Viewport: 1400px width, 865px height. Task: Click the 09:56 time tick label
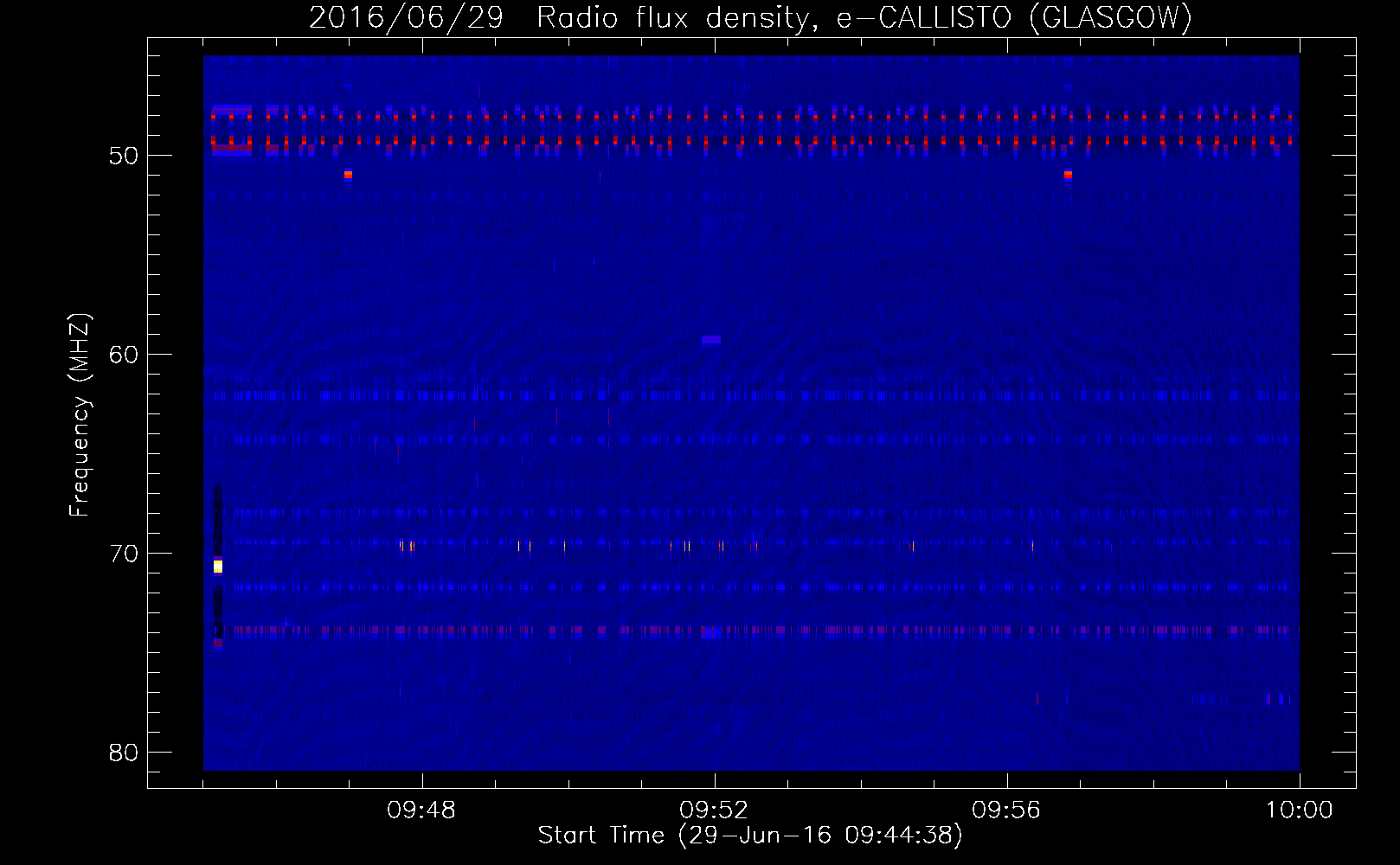[x=1006, y=811]
